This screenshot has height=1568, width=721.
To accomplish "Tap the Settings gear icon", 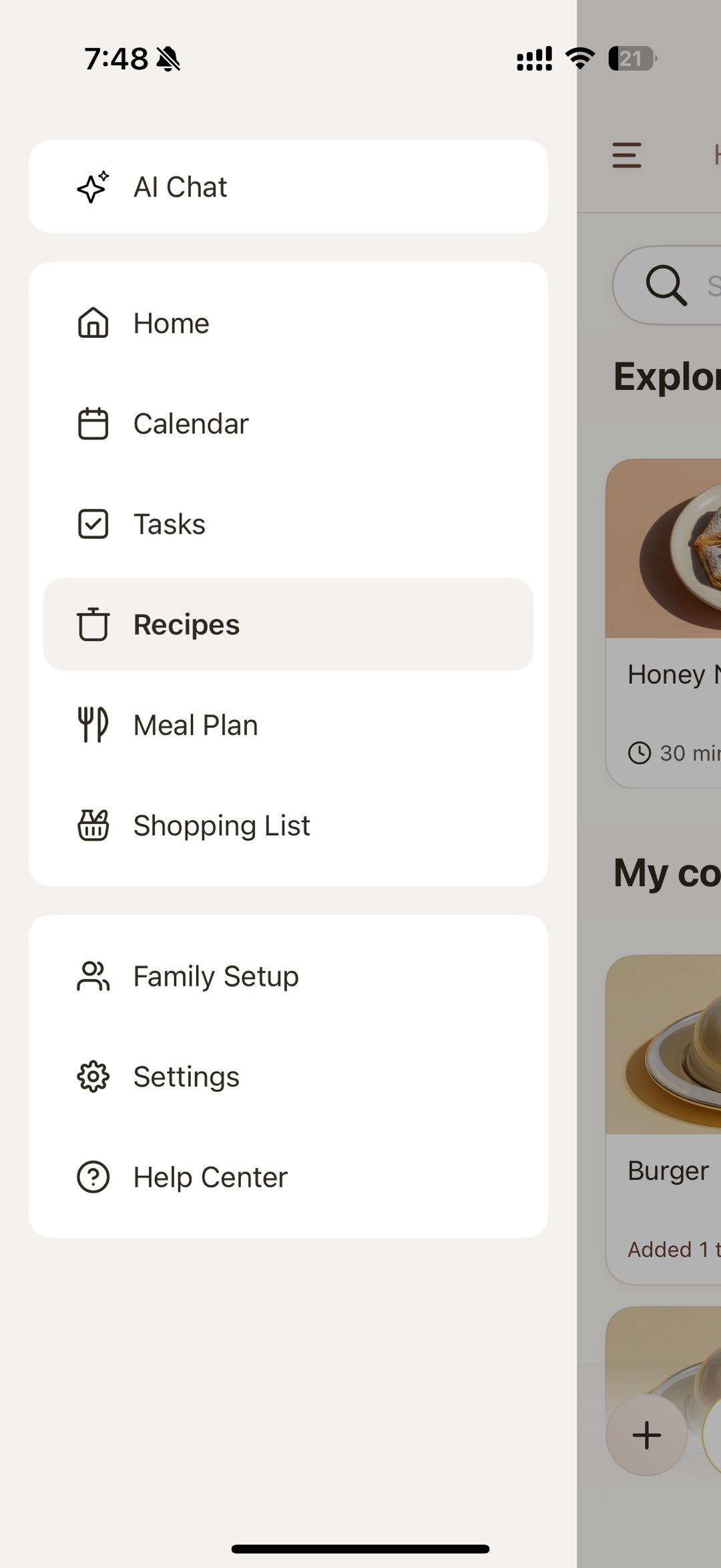I will [x=93, y=1076].
